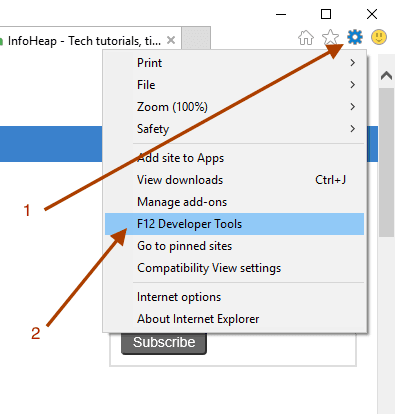Choose Manage add-ons
This screenshot has height=414, width=395.
point(234,202)
